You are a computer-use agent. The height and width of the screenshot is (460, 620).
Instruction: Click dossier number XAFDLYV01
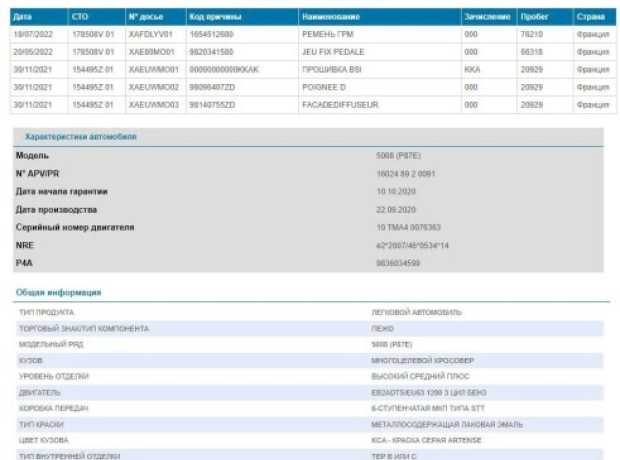point(151,33)
